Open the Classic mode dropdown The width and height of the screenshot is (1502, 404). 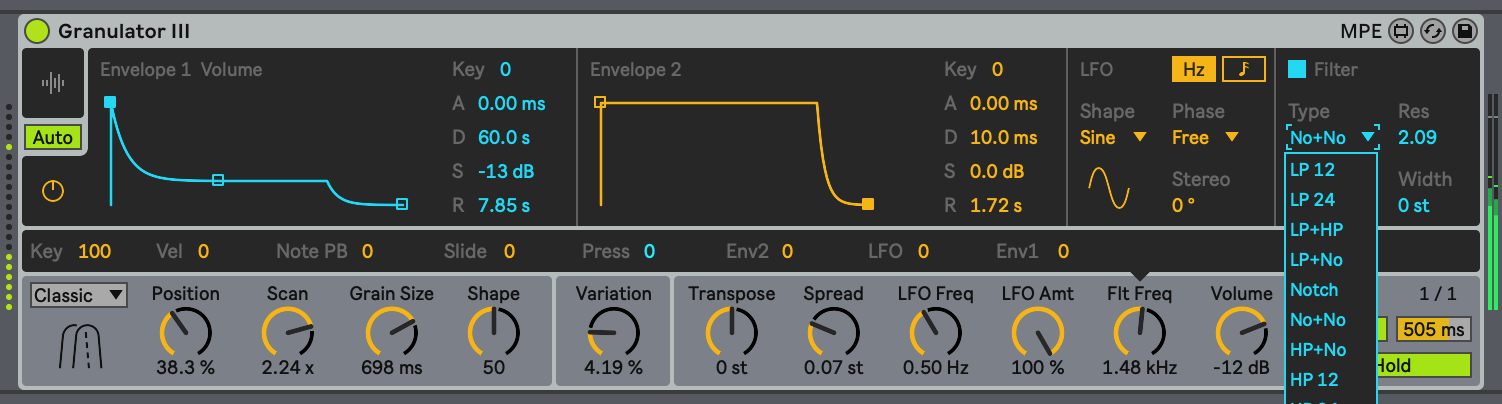[x=79, y=295]
